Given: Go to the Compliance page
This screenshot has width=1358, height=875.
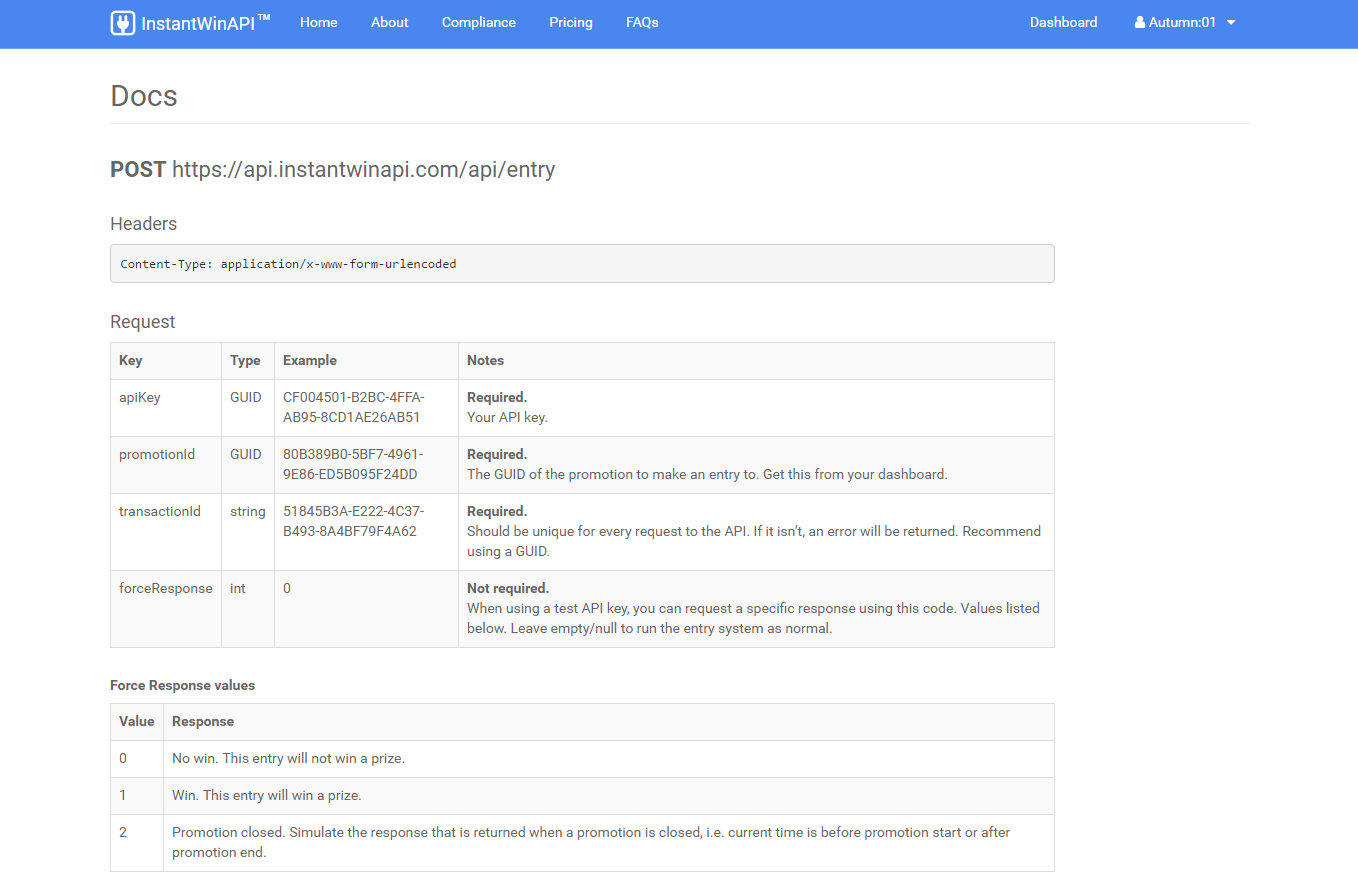Looking at the screenshot, I should [479, 22].
